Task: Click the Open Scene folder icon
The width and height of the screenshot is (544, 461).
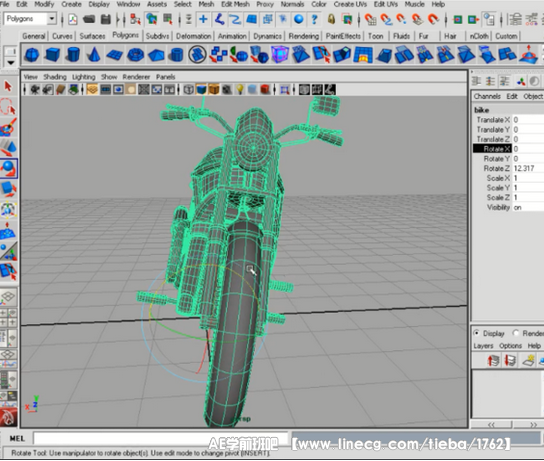Action: point(89,19)
